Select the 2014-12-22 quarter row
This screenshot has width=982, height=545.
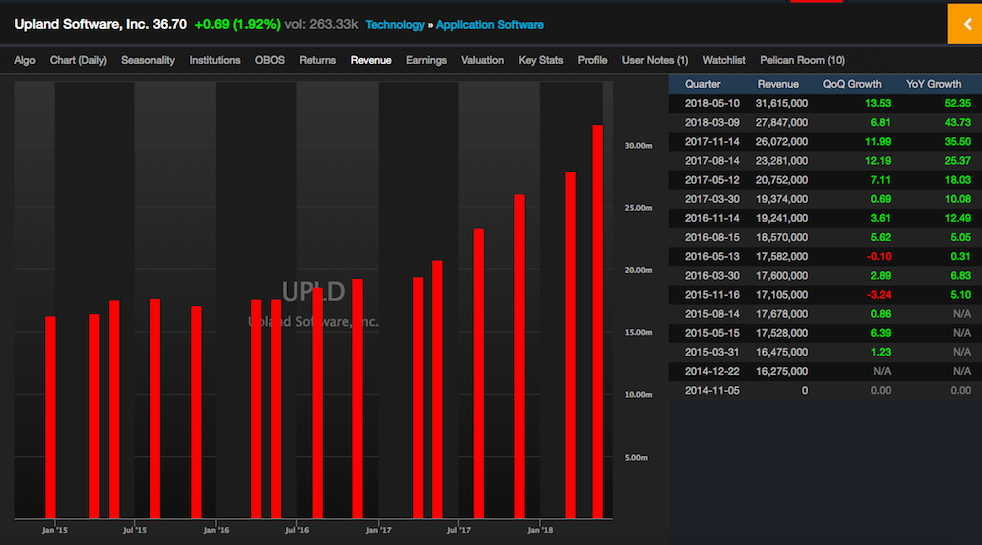tap(825, 371)
